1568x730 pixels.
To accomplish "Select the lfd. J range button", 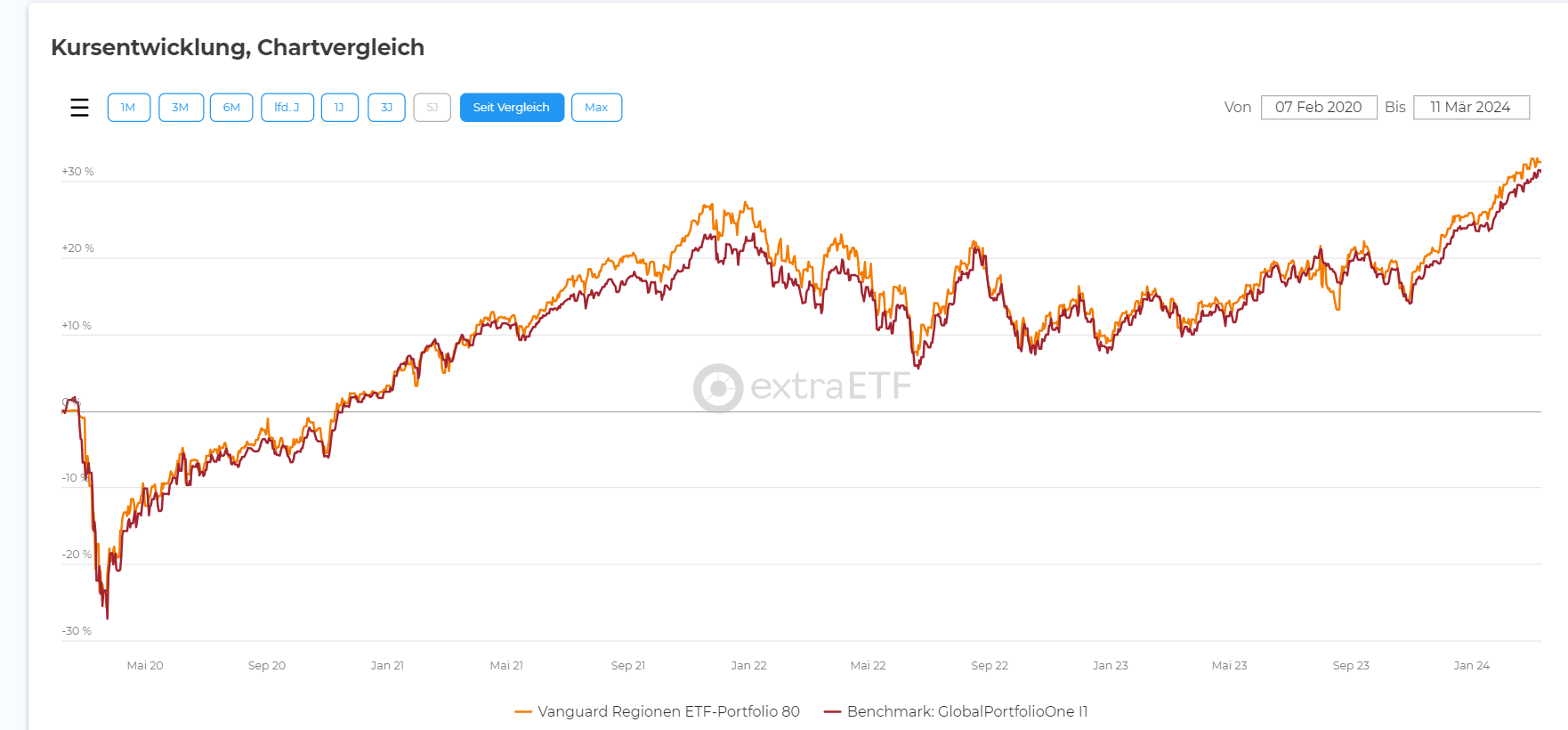I will click(287, 108).
